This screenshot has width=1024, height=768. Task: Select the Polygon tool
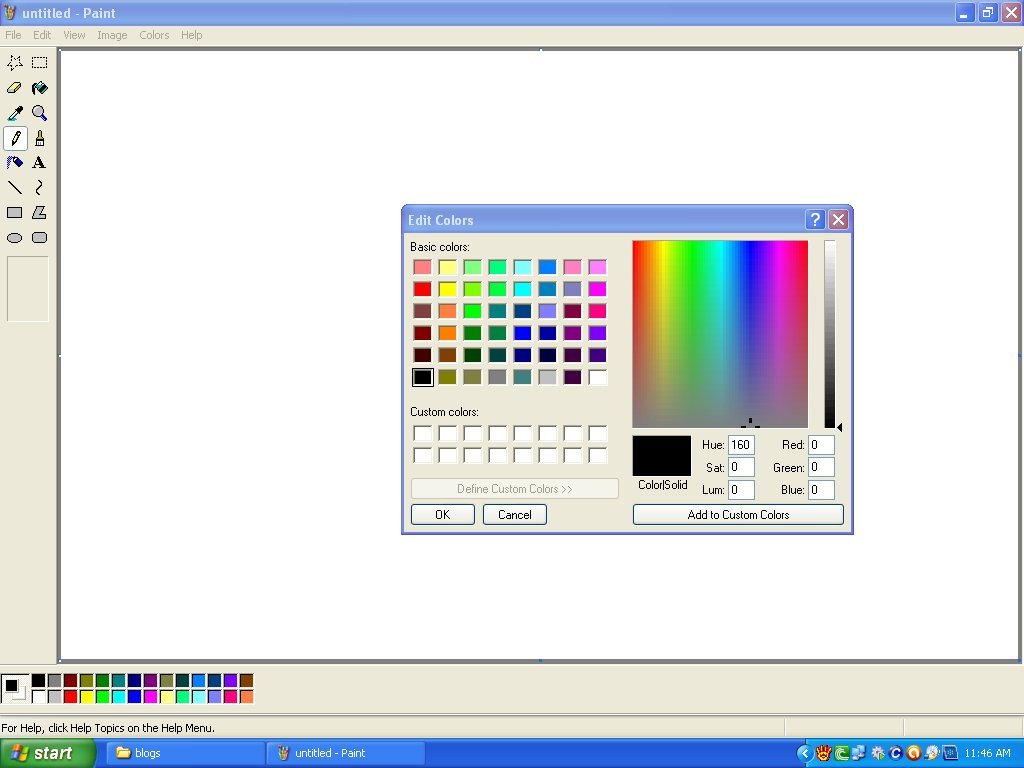click(39, 213)
